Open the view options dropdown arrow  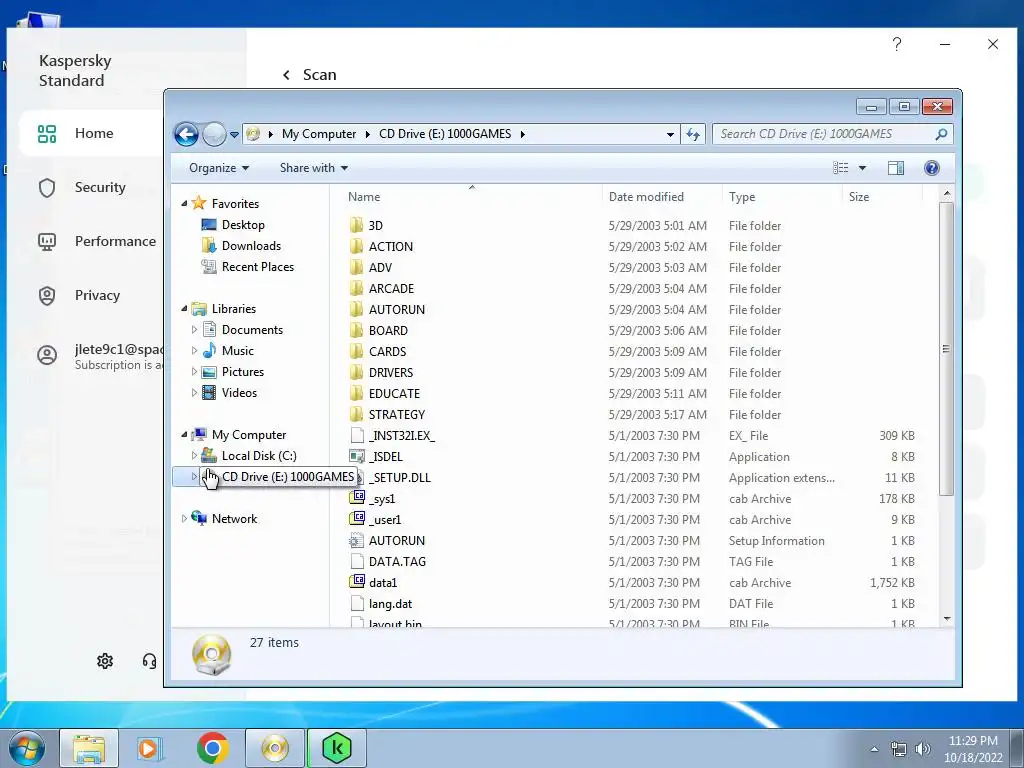pyautogui.click(x=862, y=168)
